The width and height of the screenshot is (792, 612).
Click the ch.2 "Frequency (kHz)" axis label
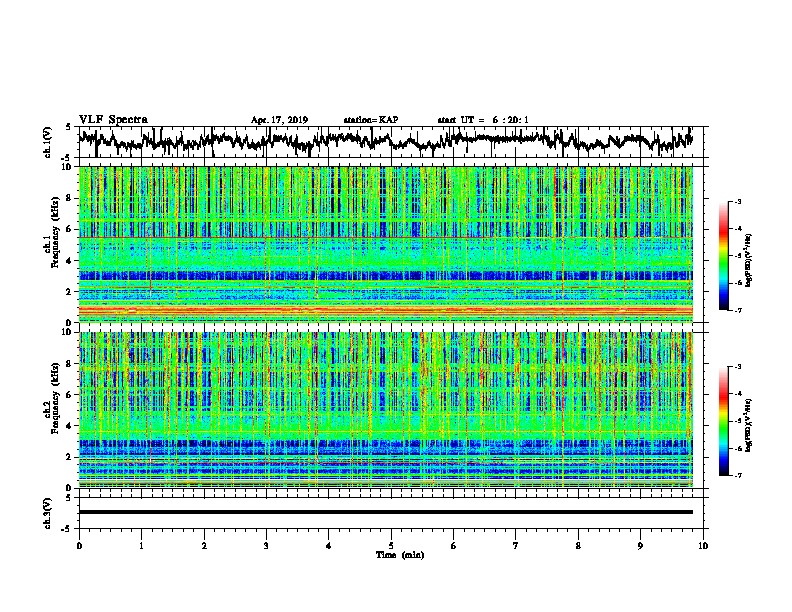click(55, 398)
